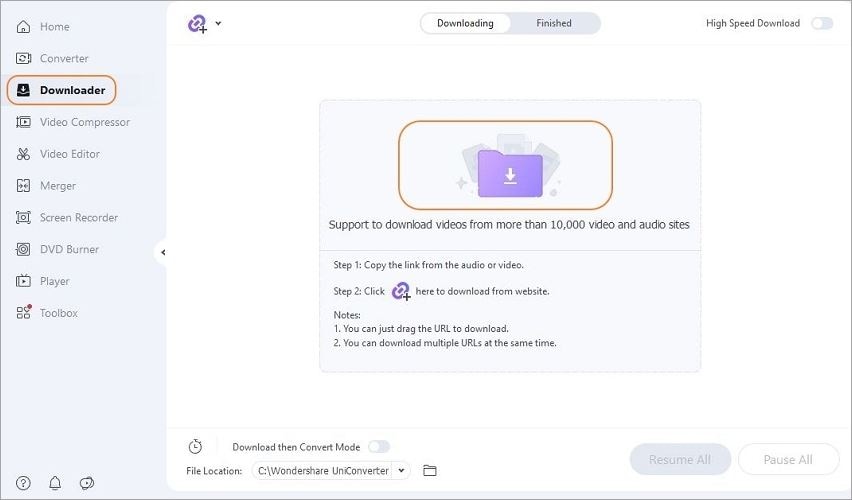Open the scheduled task clock icon
Image resolution: width=852 pixels, height=500 pixels.
click(x=195, y=447)
